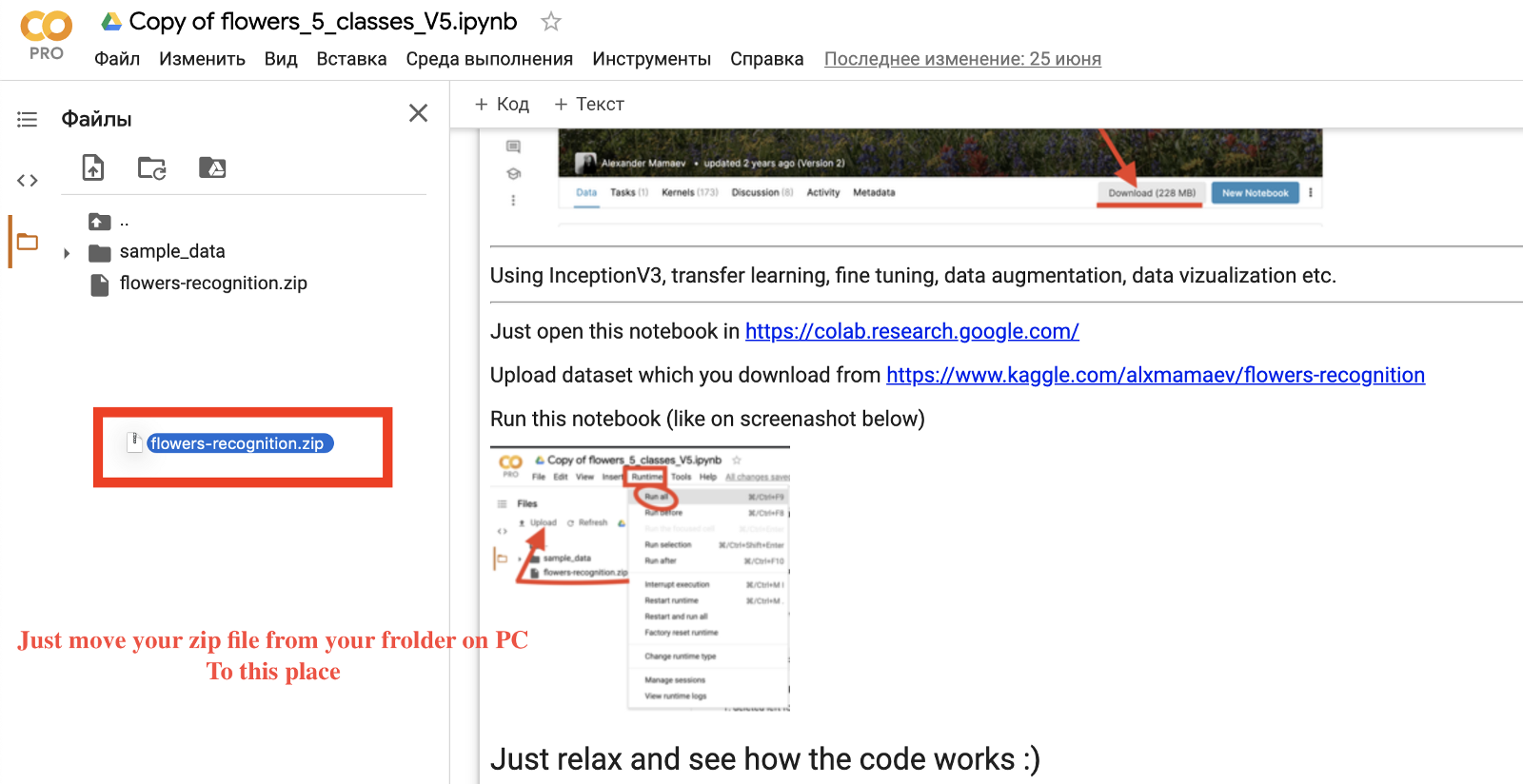Viewport: 1523px width, 784px height.
Task: Open the Вставка menu
Action: tap(351, 59)
